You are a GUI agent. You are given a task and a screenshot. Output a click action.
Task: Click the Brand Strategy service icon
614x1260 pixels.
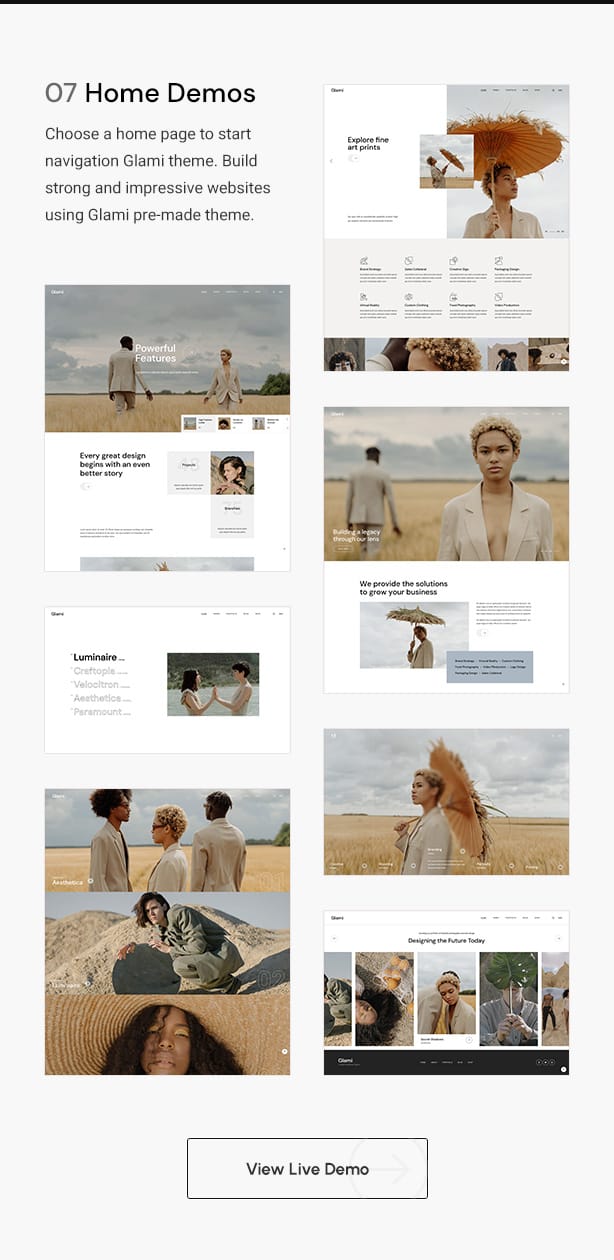364,260
